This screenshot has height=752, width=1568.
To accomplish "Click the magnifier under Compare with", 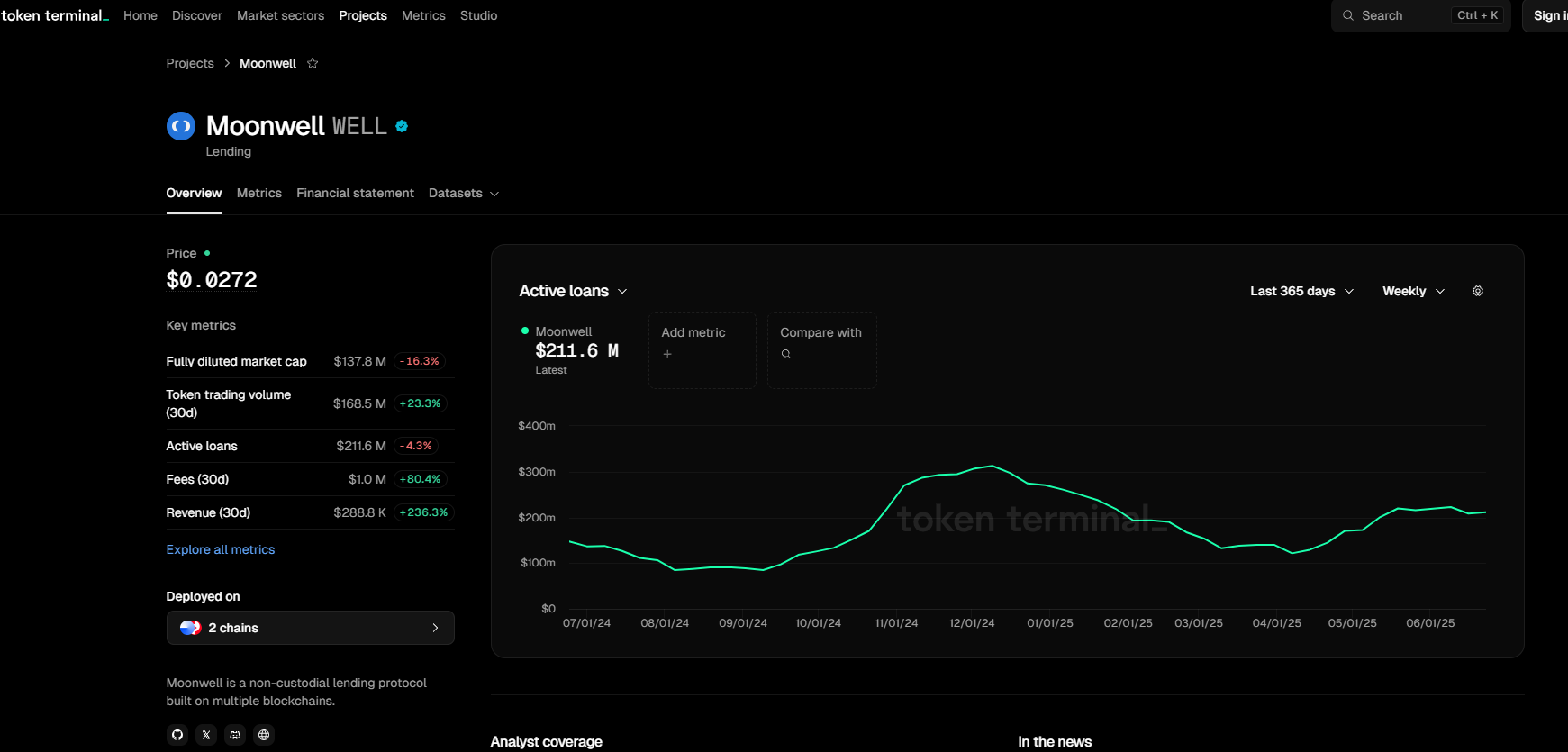I will coord(786,354).
